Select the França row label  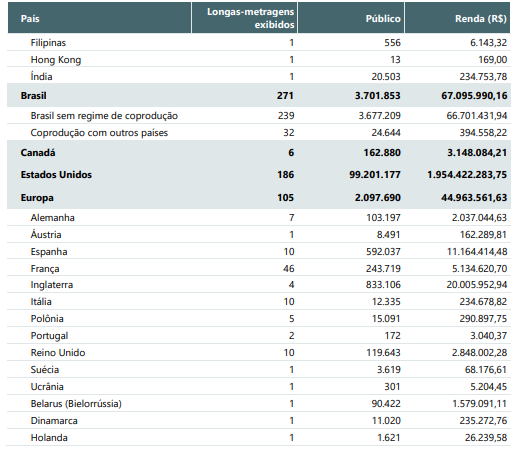pyautogui.click(x=45, y=269)
